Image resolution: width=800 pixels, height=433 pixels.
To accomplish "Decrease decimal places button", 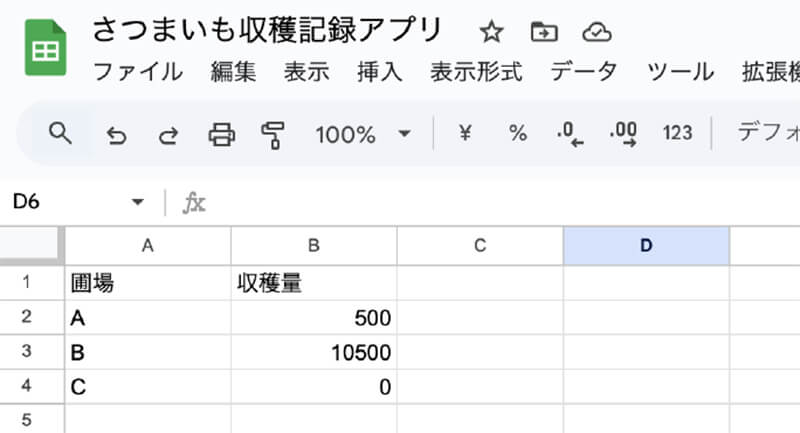I will pos(570,133).
